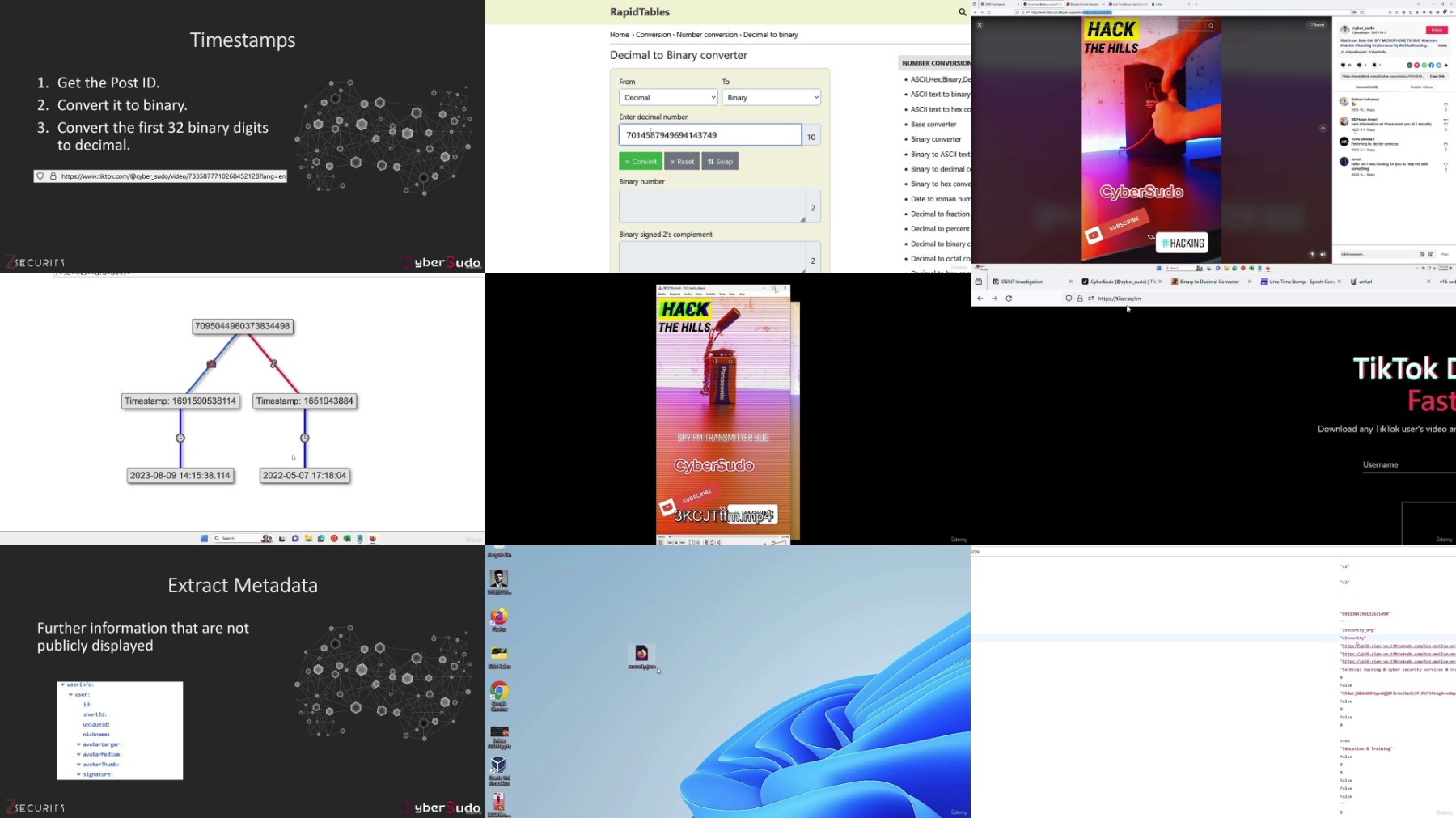Bookmark the TikTok video to favorites

(x=1374, y=65)
